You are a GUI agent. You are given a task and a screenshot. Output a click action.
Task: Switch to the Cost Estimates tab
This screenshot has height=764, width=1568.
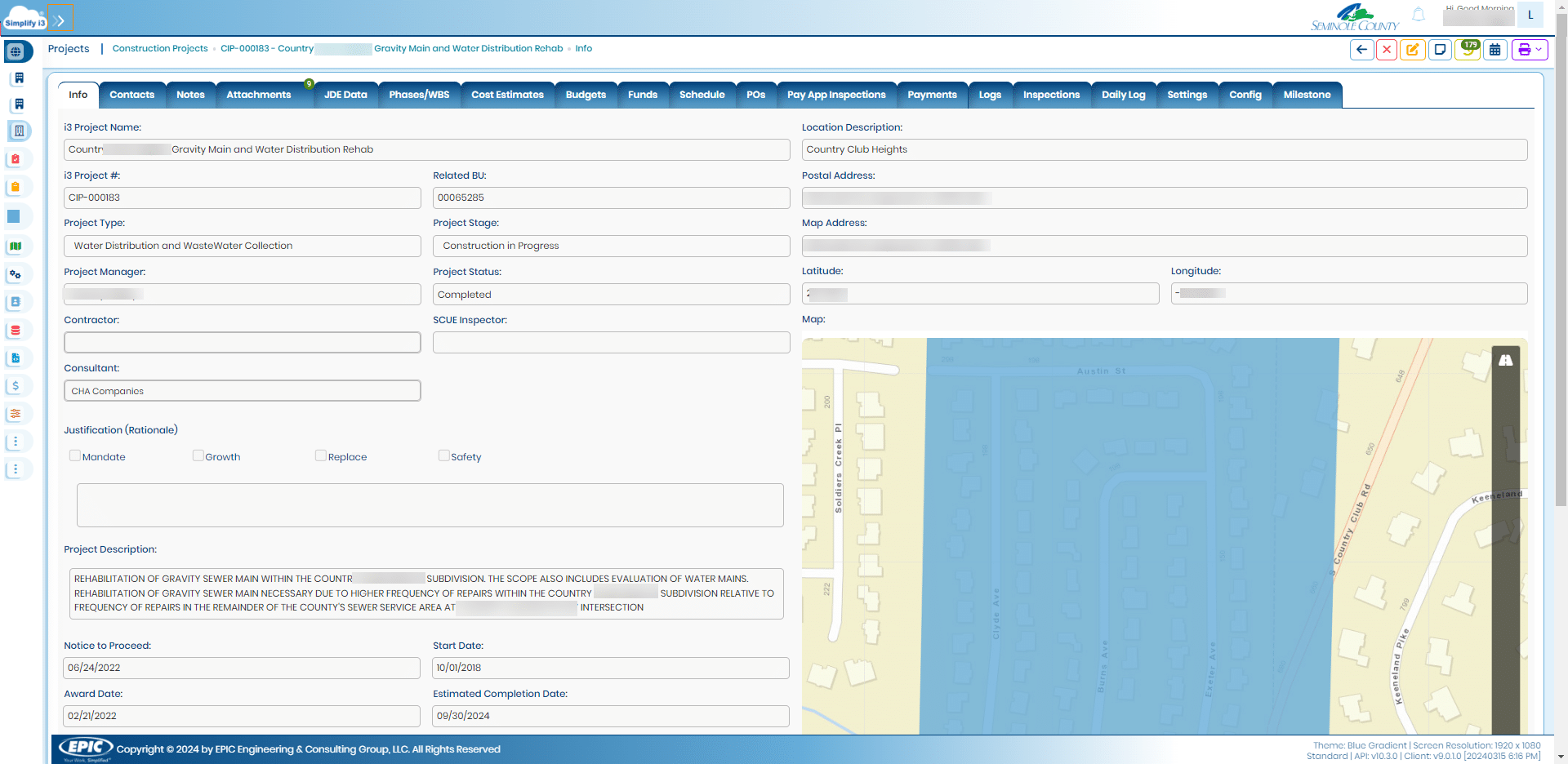point(507,95)
